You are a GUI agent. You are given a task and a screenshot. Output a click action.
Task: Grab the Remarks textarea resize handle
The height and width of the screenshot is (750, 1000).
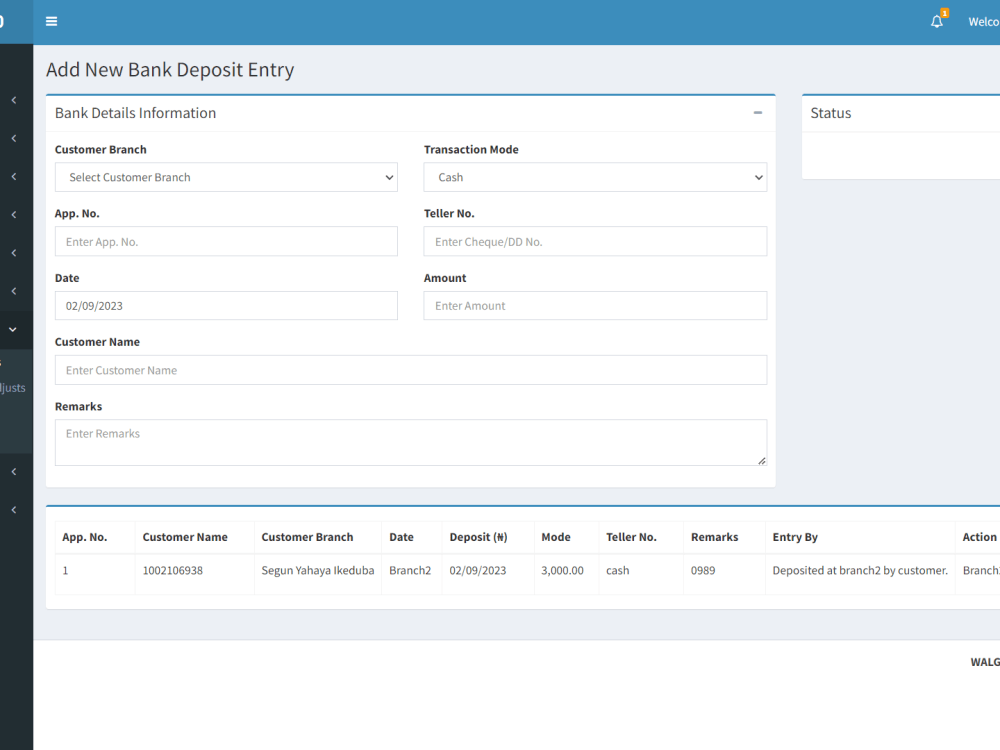click(x=762, y=461)
